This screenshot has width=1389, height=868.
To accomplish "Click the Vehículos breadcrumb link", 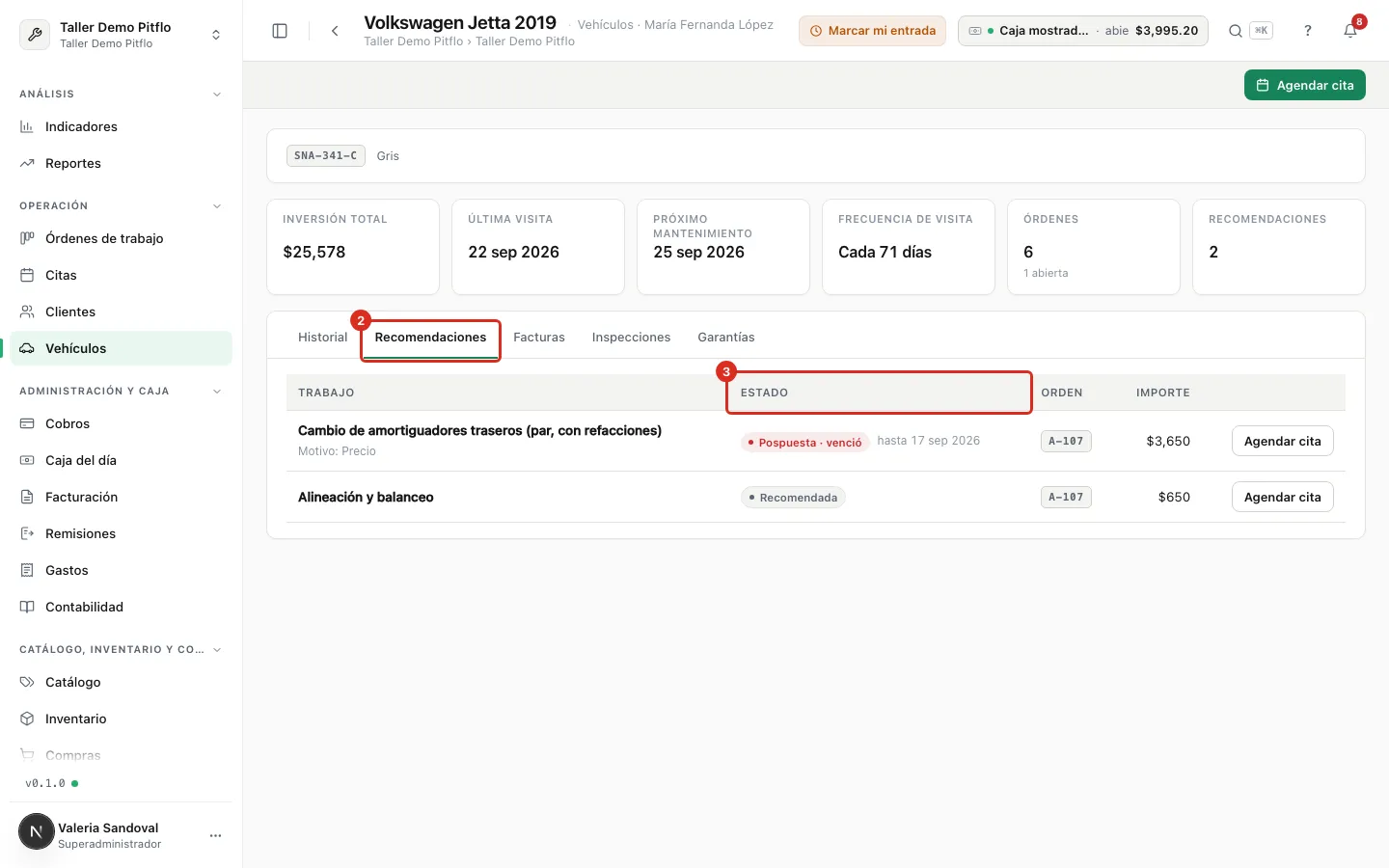I will coord(605,24).
